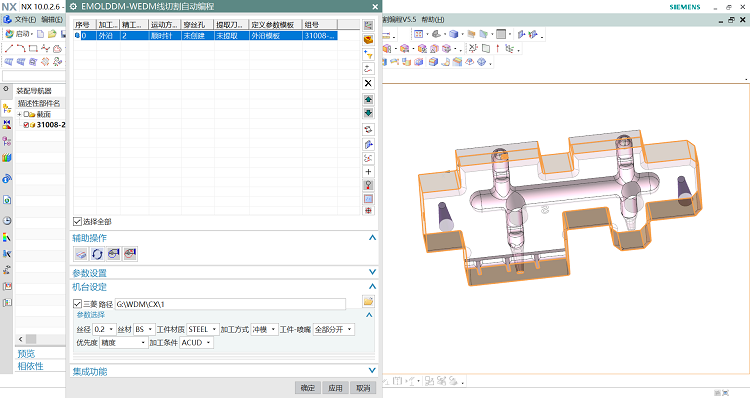The image size is (750, 398).
Task: Open the 相依性 panel in the navigator
Action: click(30, 366)
